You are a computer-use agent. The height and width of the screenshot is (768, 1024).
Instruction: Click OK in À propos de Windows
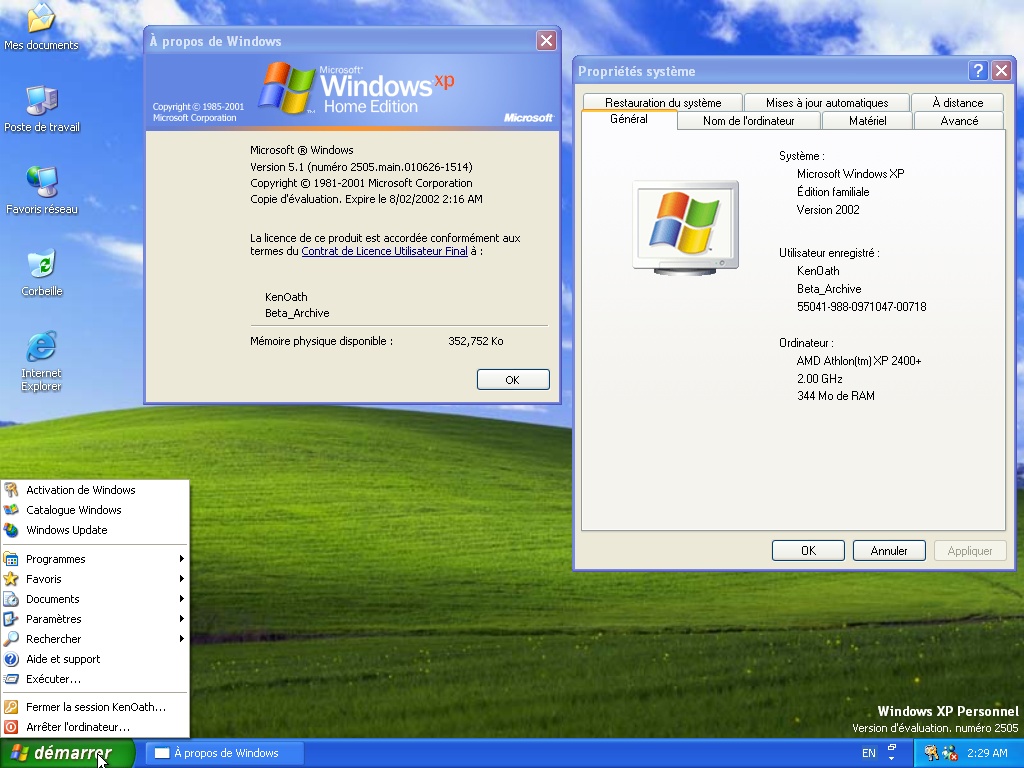tap(513, 379)
